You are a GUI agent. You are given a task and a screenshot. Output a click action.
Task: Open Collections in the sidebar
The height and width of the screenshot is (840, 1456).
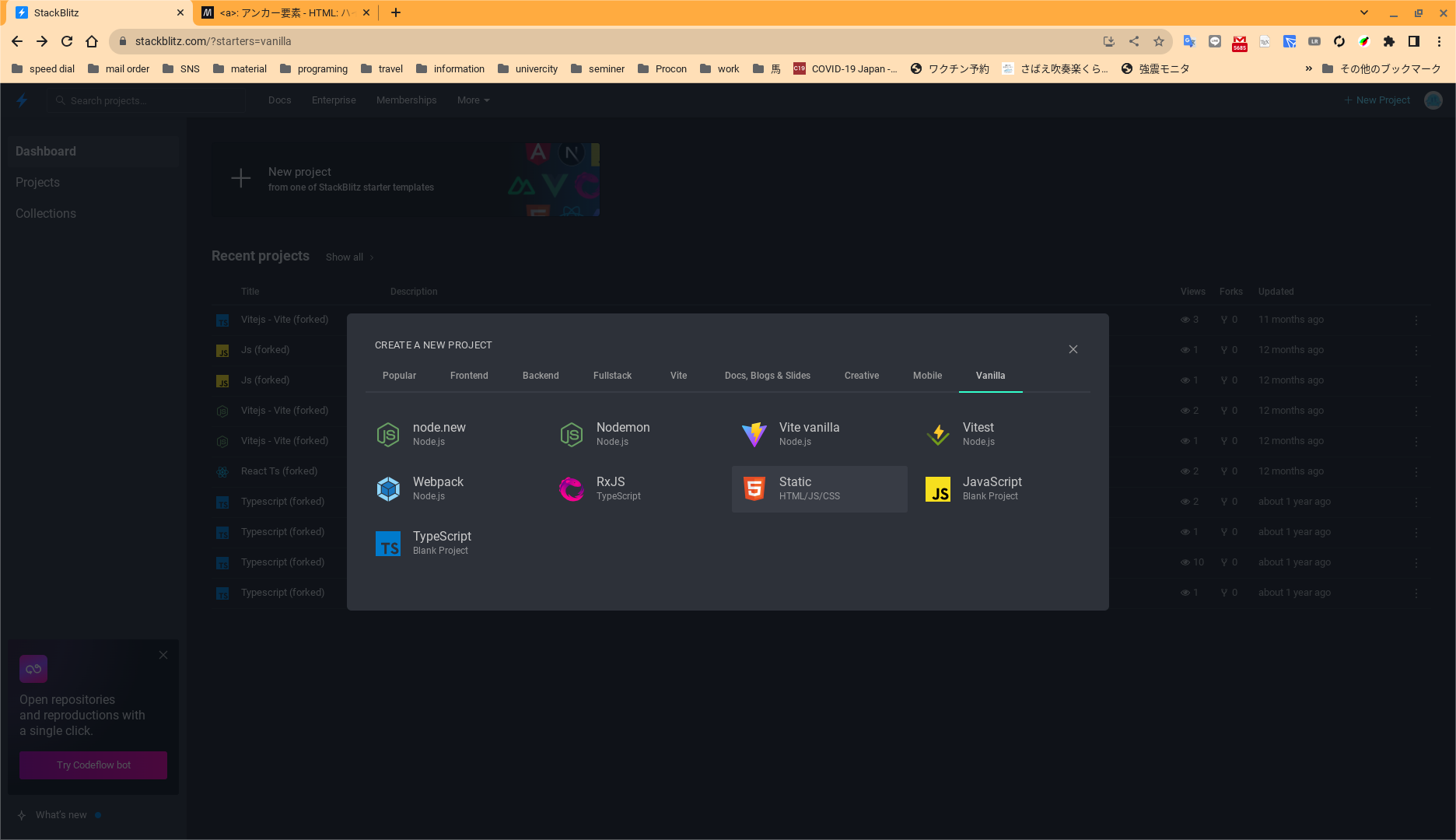click(93, 213)
